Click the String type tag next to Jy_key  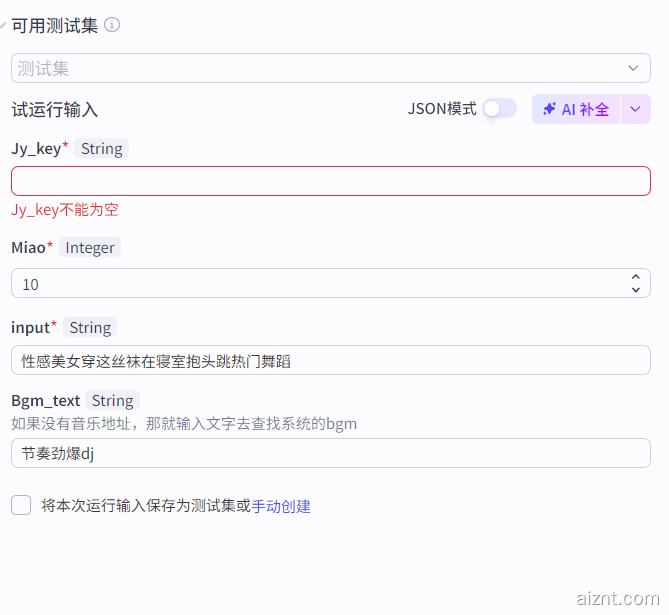pos(102,149)
